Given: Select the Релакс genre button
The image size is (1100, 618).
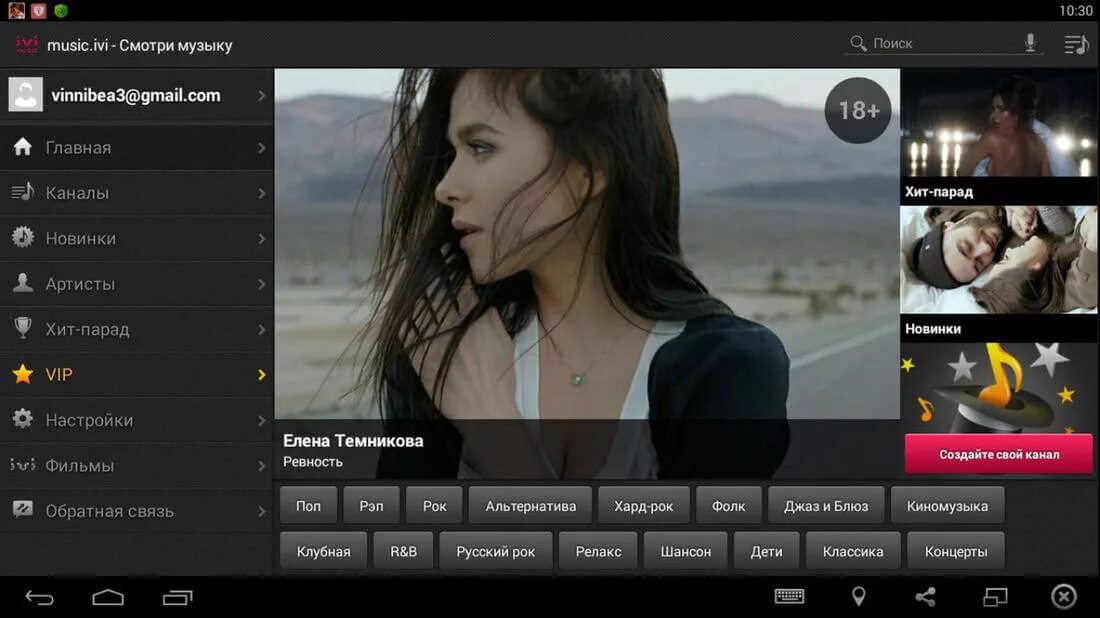Looking at the screenshot, I should point(598,551).
